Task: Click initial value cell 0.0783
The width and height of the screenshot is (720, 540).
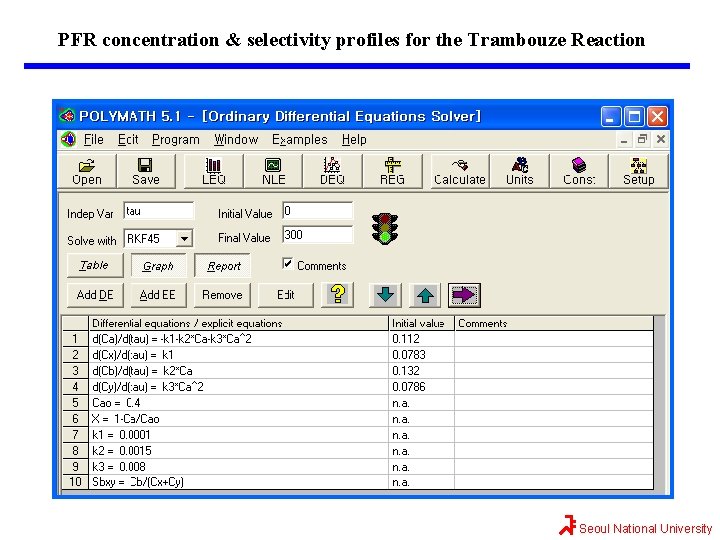Action: click(422, 355)
